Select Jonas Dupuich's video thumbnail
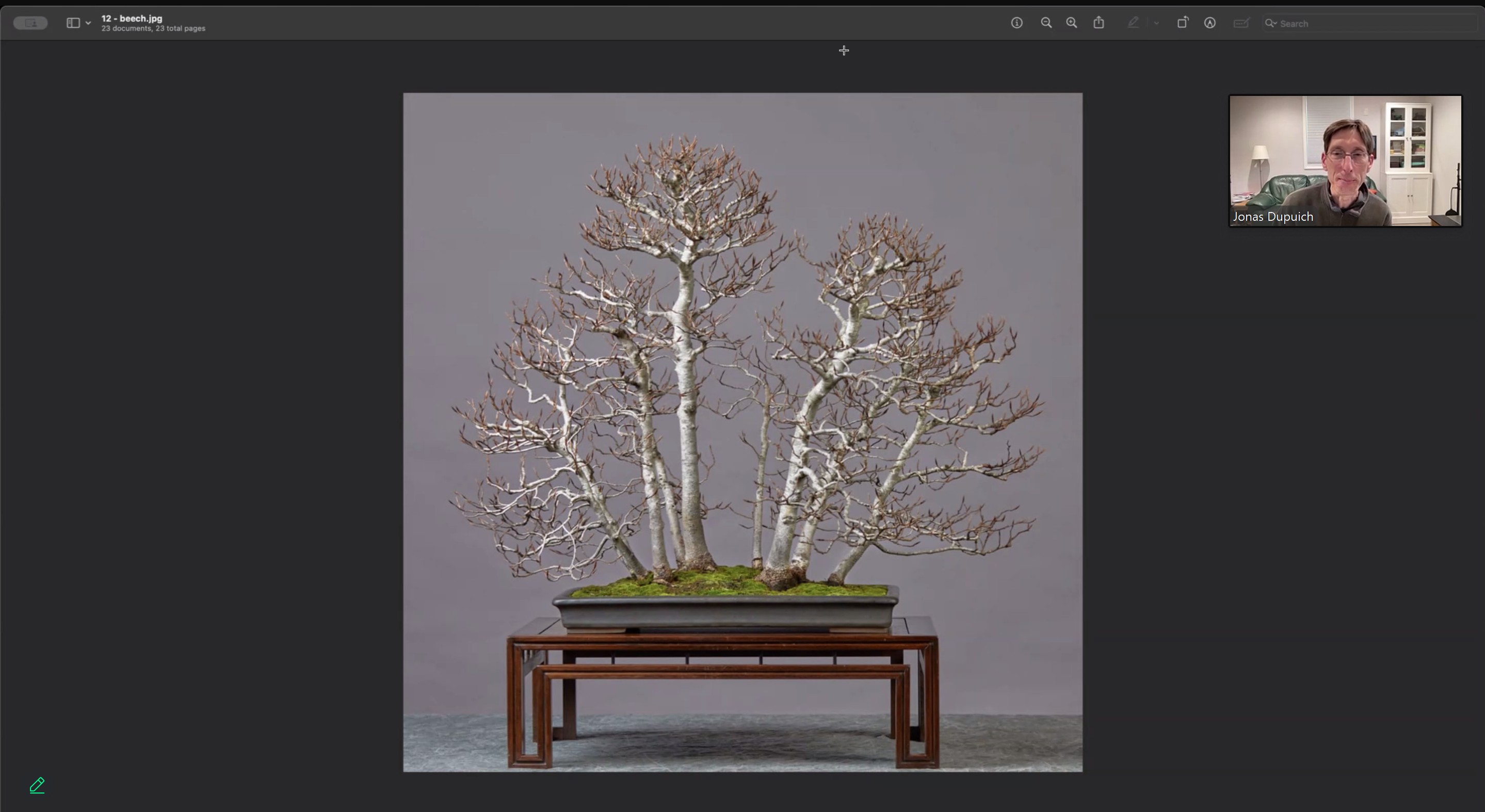This screenshot has height=812, width=1485. (1345, 156)
